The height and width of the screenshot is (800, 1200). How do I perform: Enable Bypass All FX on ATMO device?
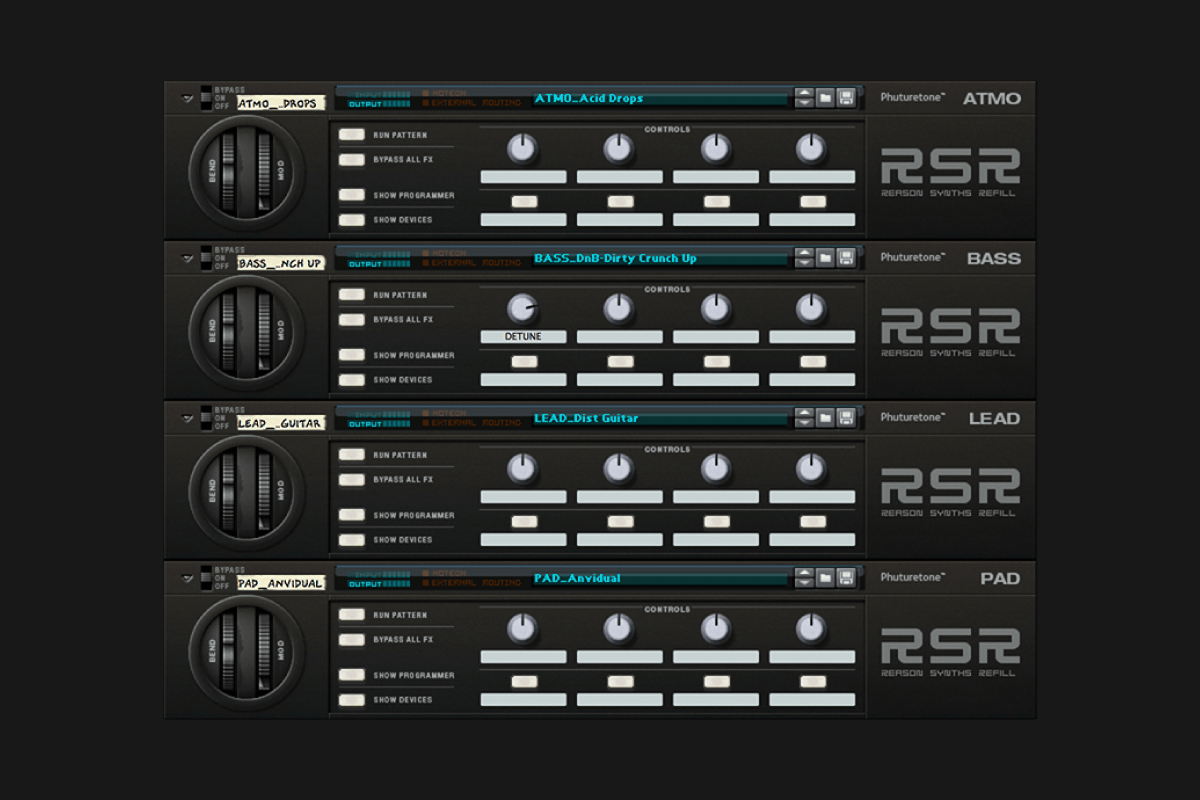(x=351, y=160)
